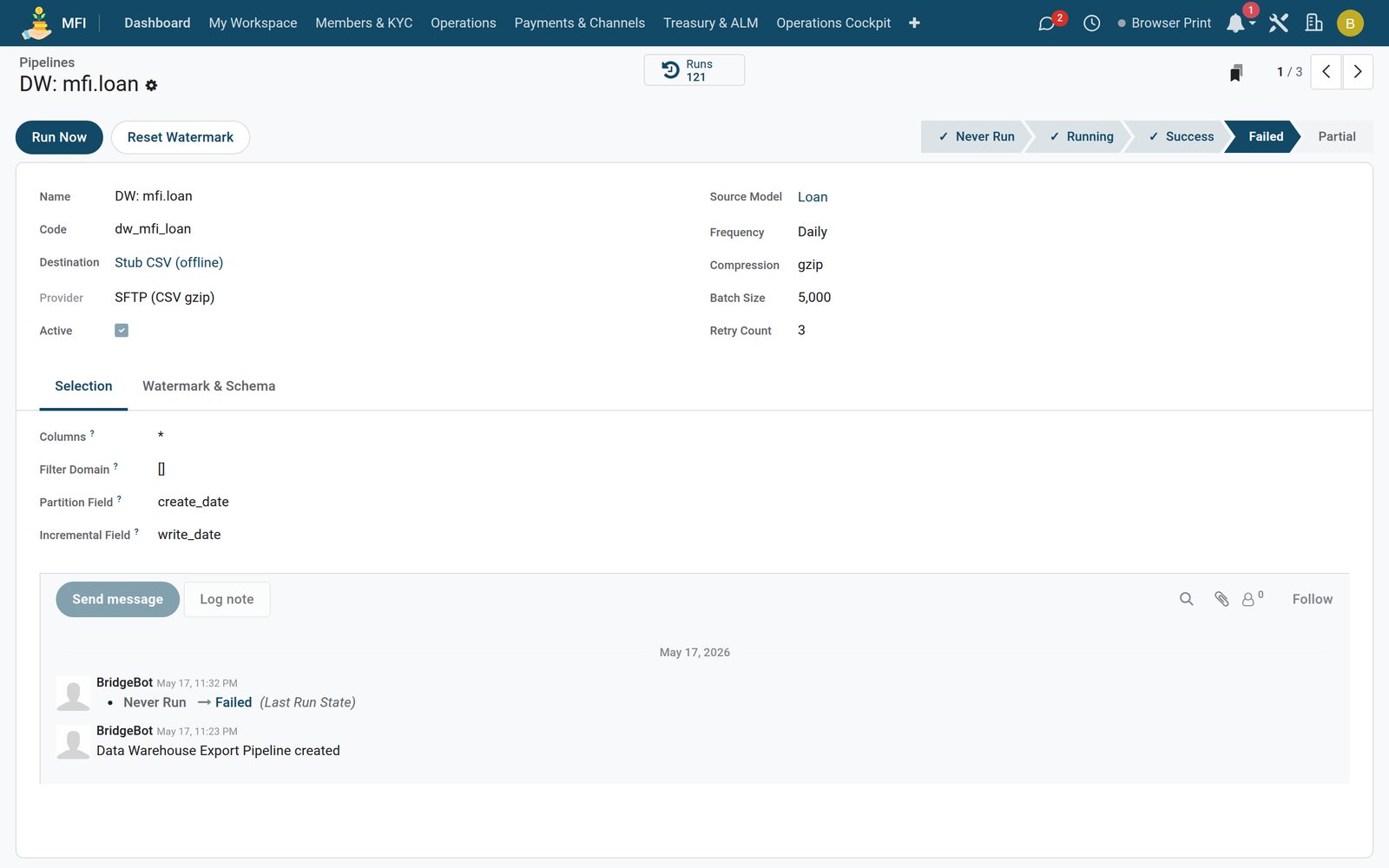Click the Code field dw_mfi_loan
The image size is (1389, 868).
(153, 229)
